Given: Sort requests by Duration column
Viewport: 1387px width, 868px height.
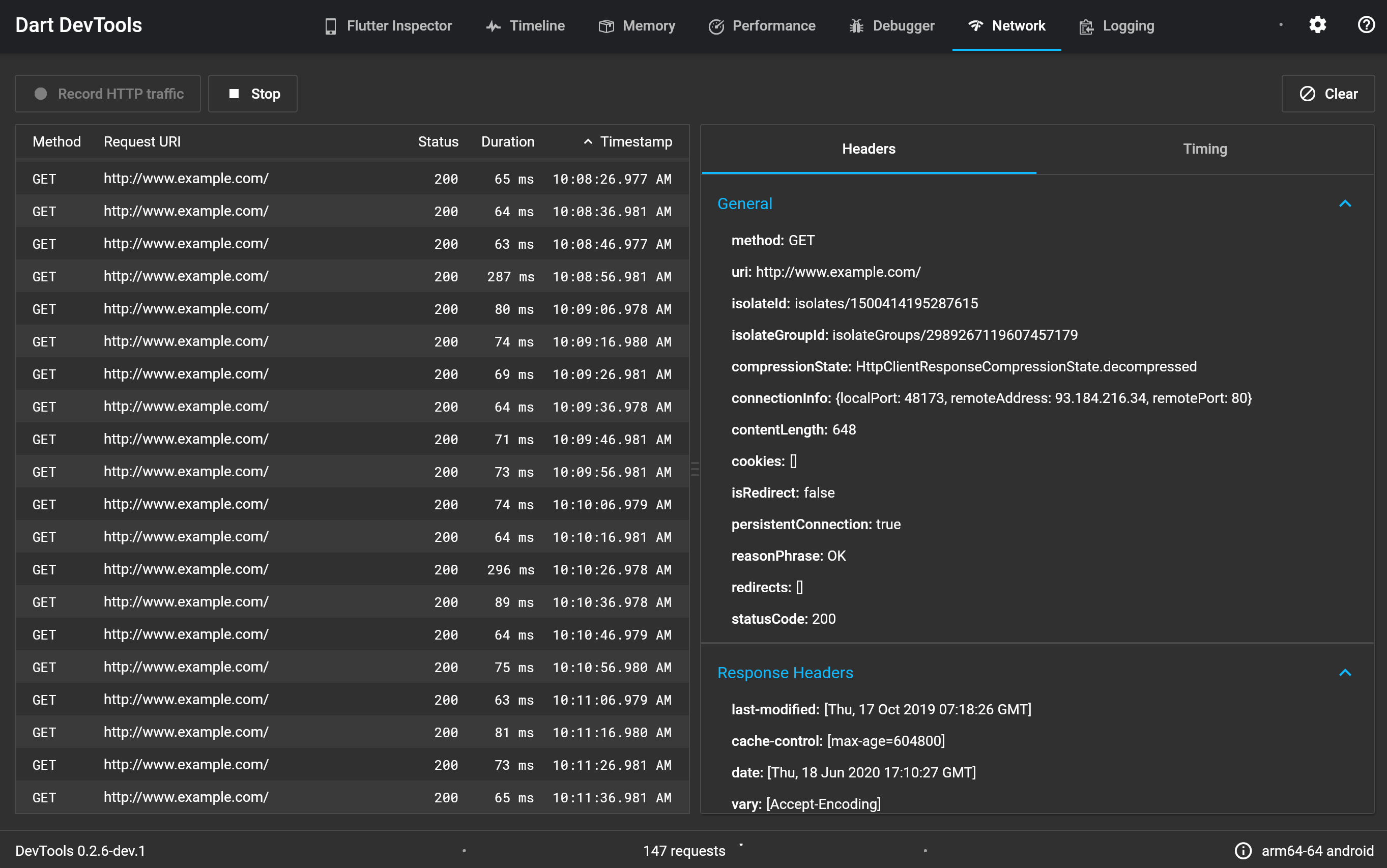Looking at the screenshot, I should (x=507, y=142).
